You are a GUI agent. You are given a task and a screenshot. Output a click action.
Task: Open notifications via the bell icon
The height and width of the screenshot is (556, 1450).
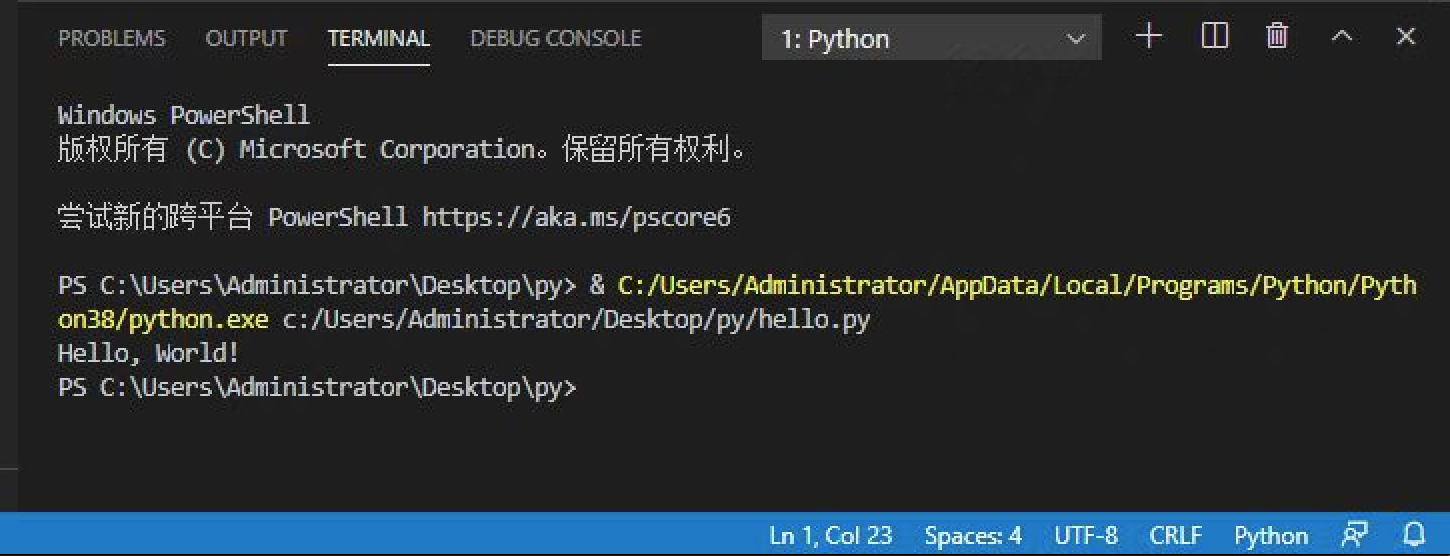pyautogui.click(x=1414, y=534)
